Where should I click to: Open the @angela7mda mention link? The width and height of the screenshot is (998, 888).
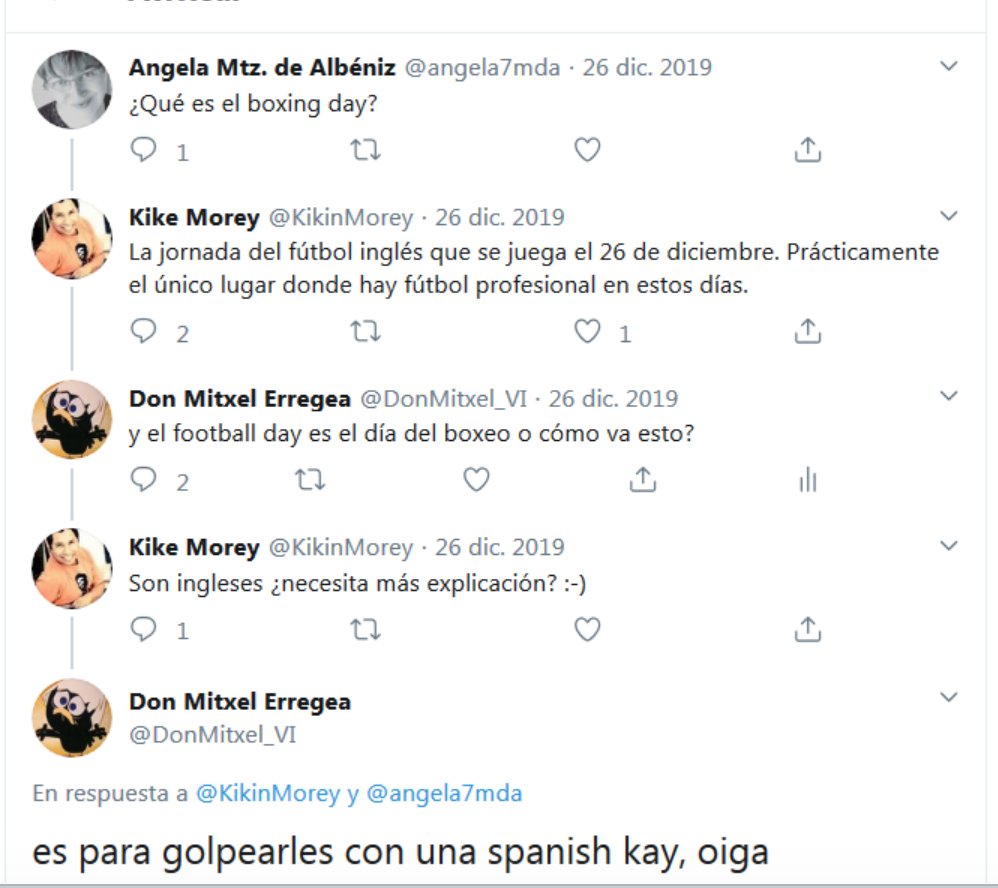pos(444,793)
